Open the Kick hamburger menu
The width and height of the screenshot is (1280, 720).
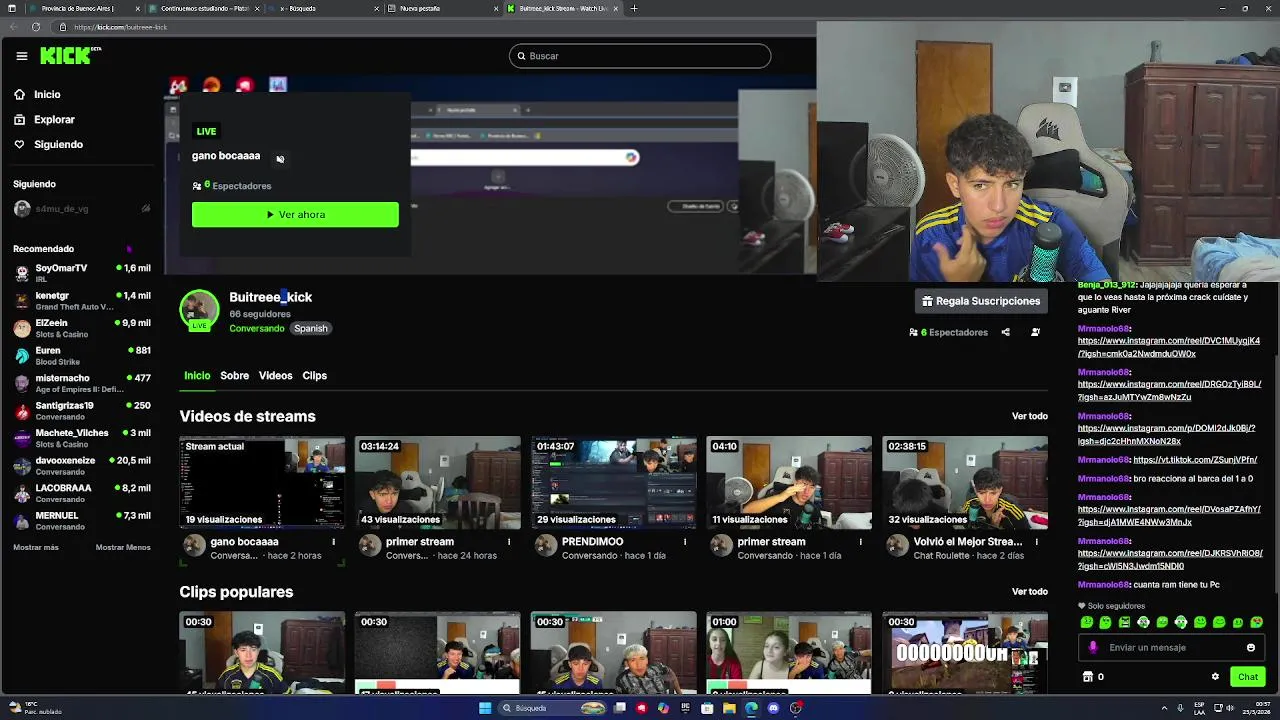[x=21, y=56]
